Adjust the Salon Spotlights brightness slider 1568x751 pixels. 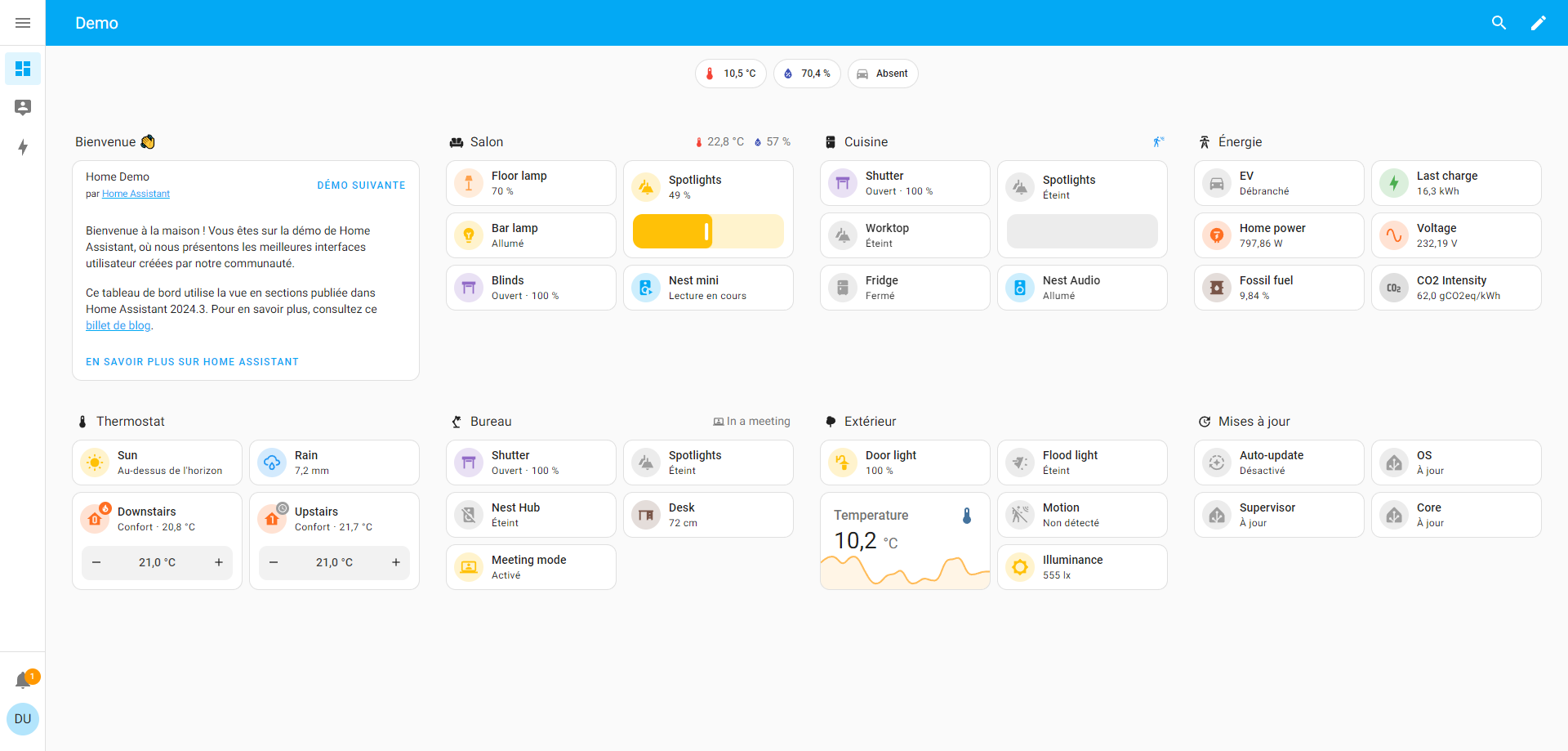click(x=708, y=231)
